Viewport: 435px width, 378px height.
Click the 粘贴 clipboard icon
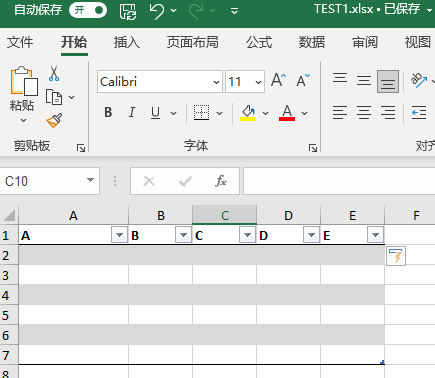(24, 81)
